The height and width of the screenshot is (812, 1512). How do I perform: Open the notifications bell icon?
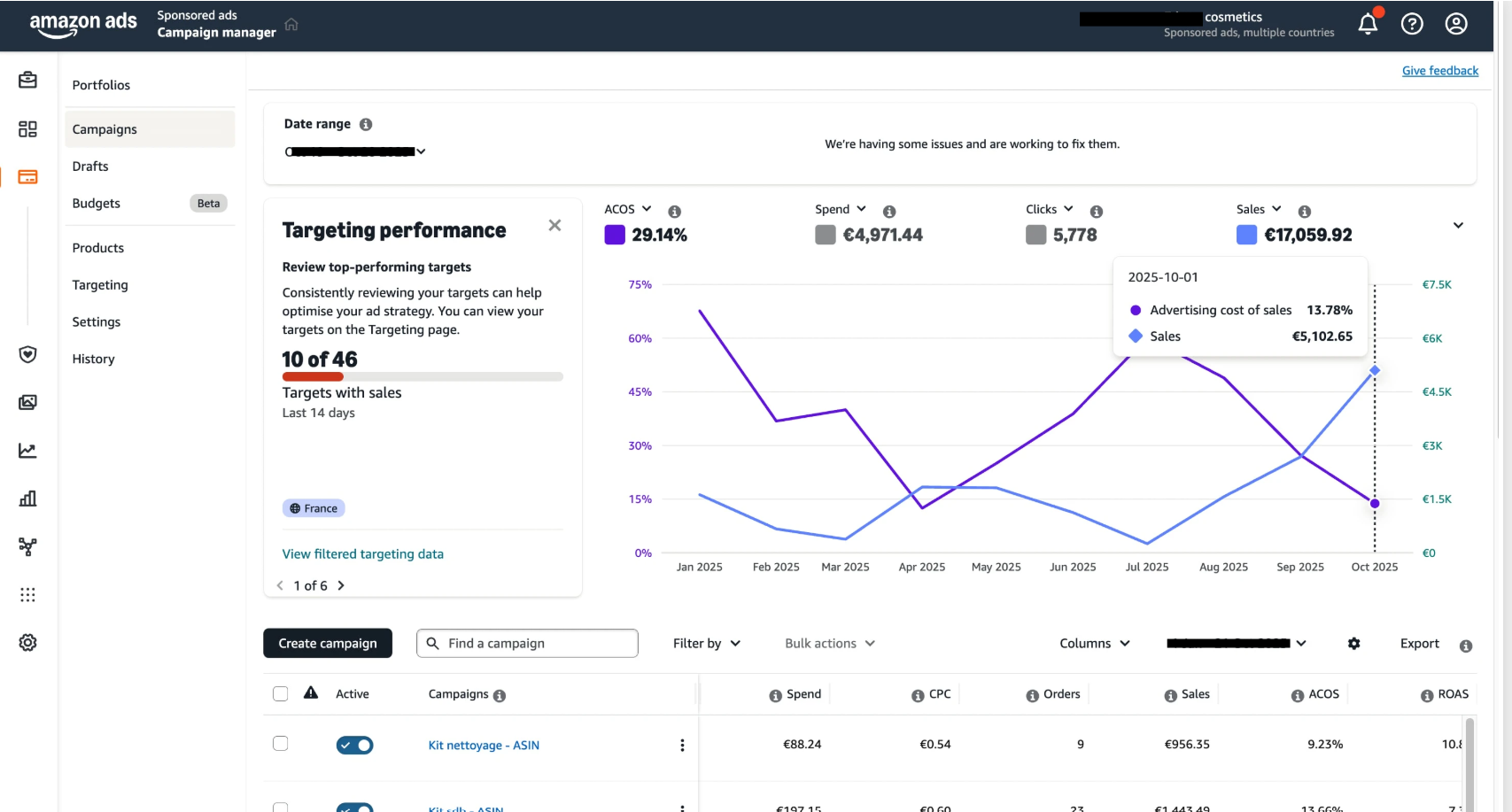click(1368, 24)
